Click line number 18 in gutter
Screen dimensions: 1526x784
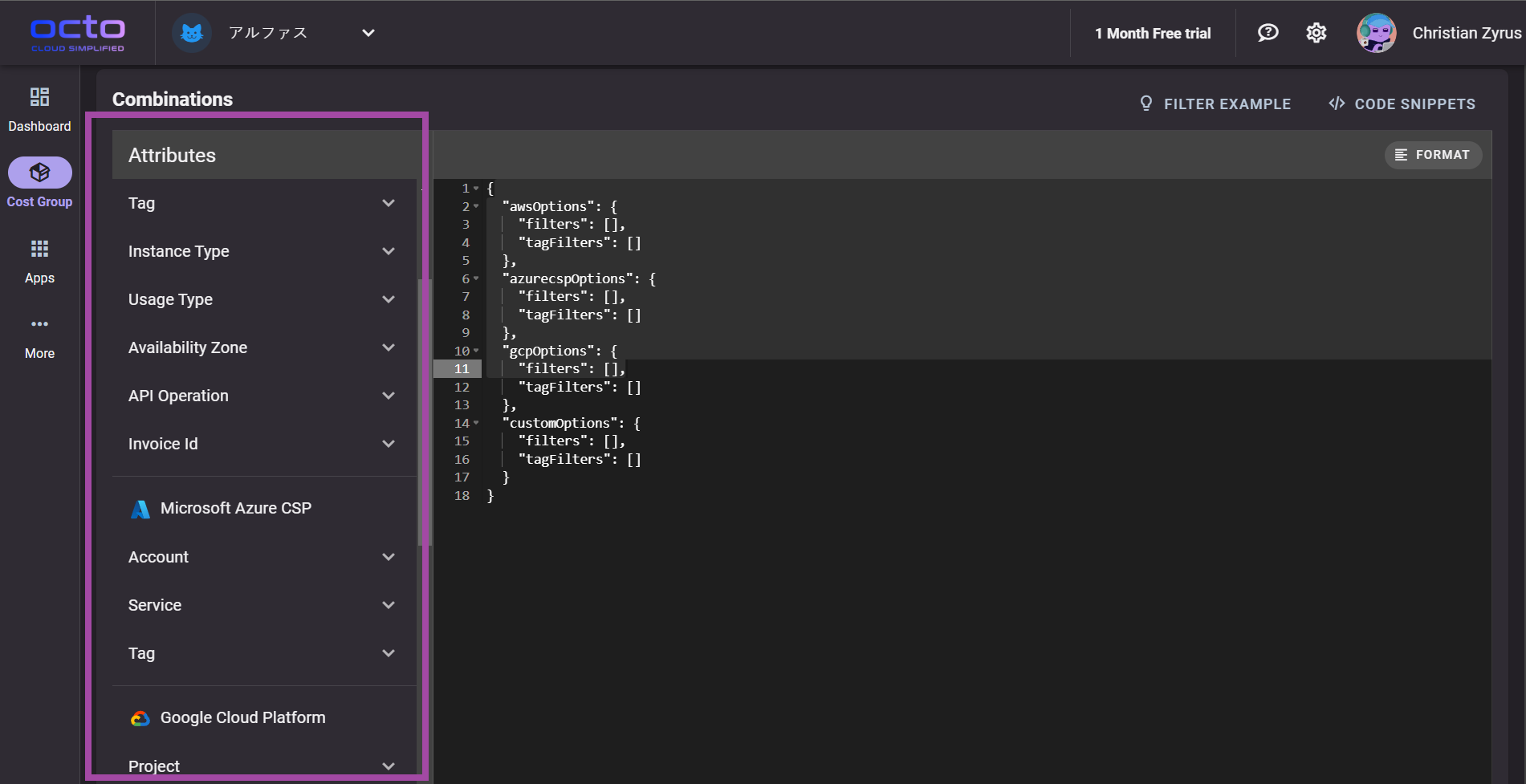[x=462, y=495]
